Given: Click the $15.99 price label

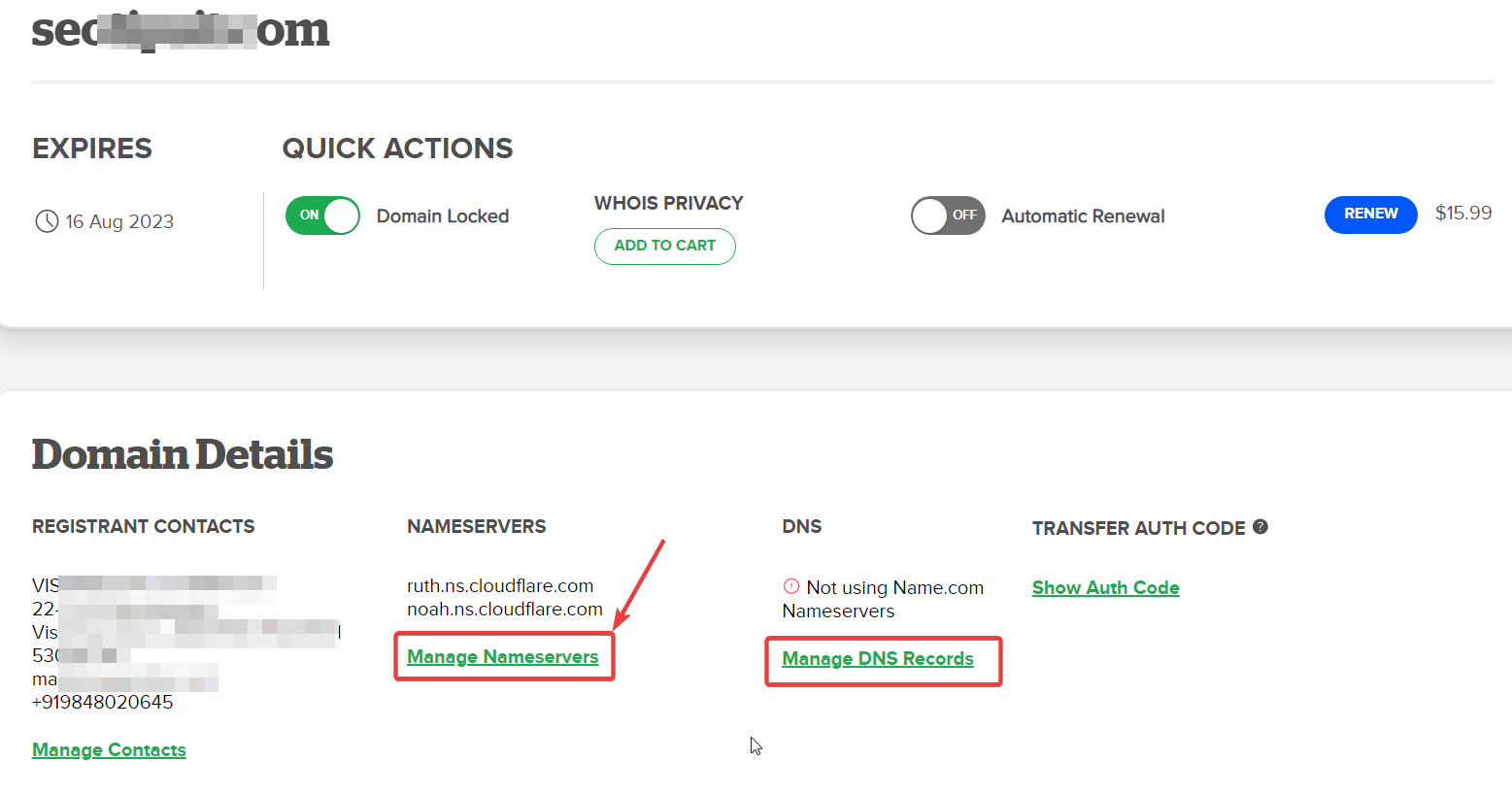Looking at the screenshot, I should (1462, 214).
